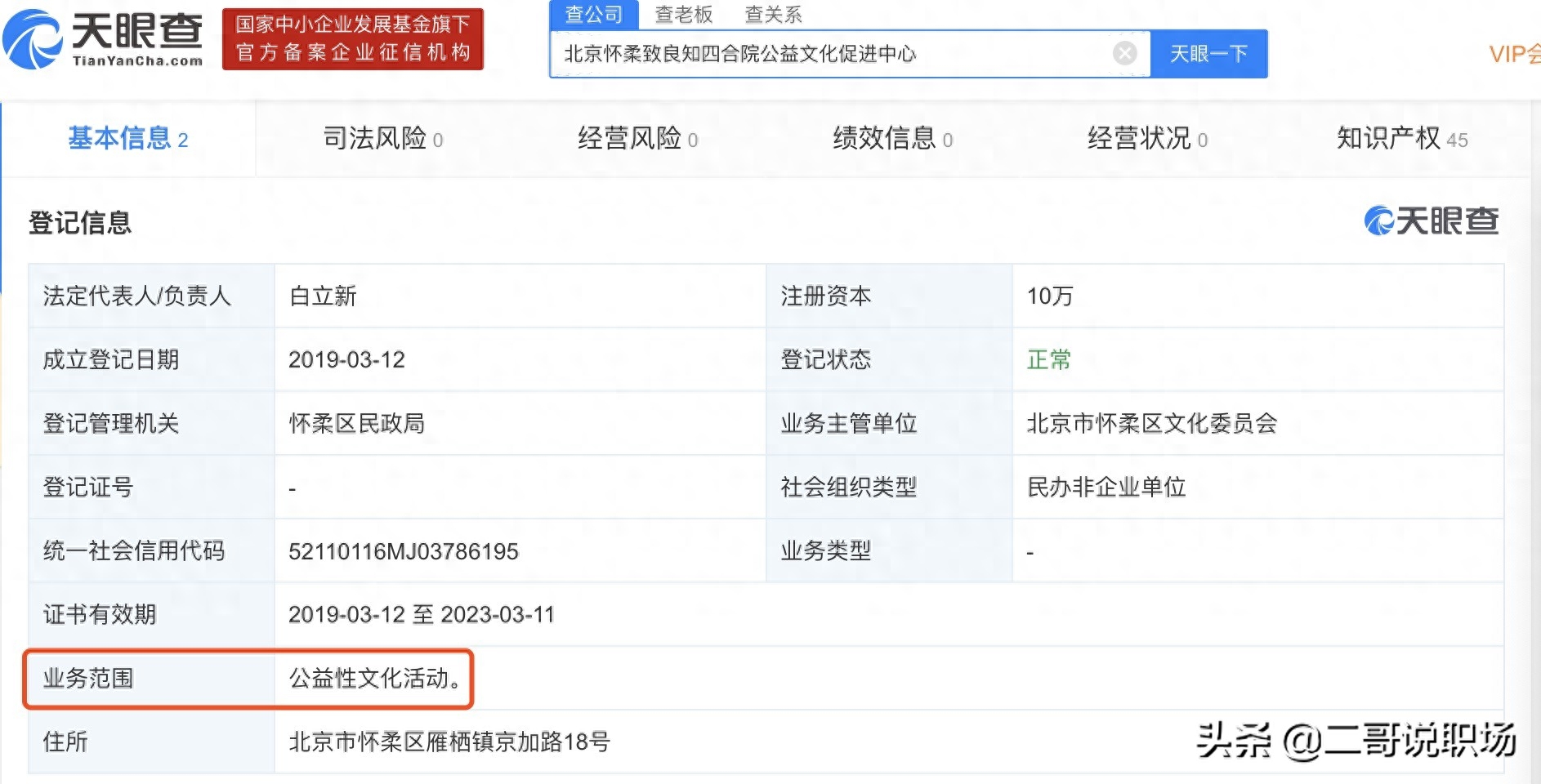Open the 知识产权 tab
The image size is (1541, 784).
[1402, 139]
